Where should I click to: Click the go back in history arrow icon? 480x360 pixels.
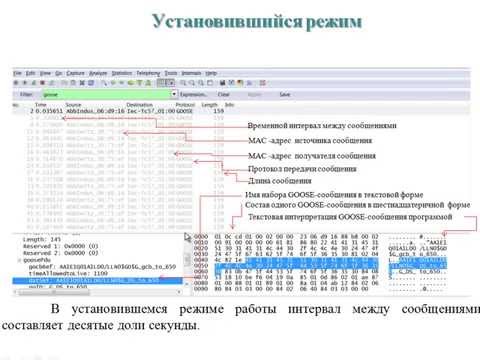click(113, 83)
